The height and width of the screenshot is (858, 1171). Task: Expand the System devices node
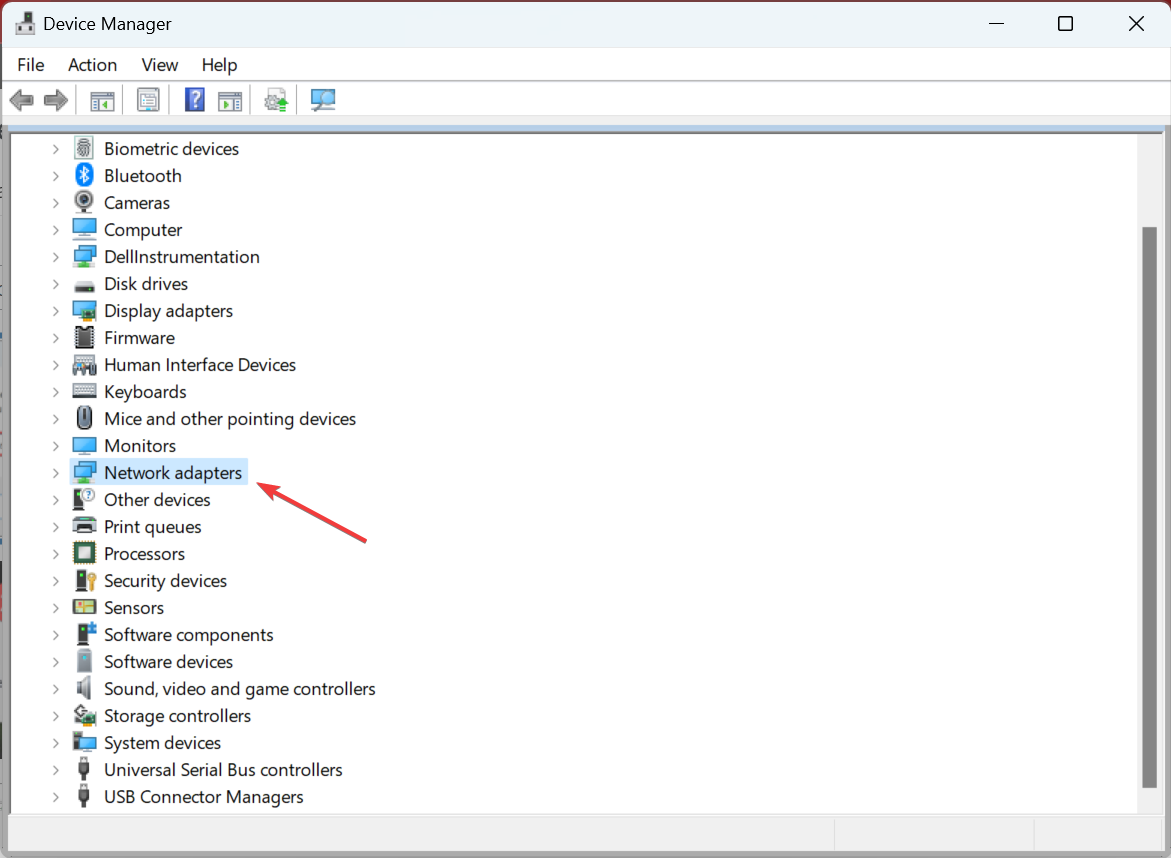coord(56,743)
